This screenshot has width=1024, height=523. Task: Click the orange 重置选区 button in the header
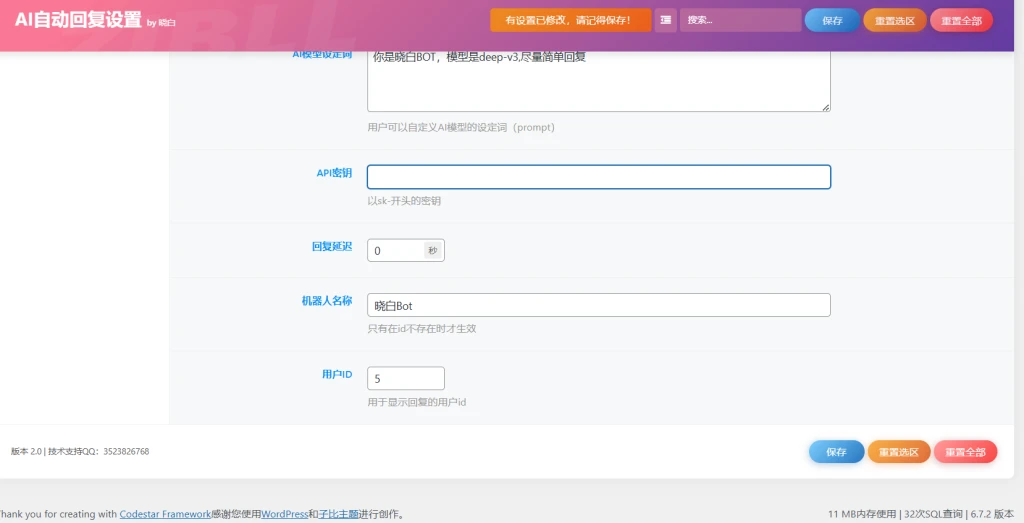(895, 20)
